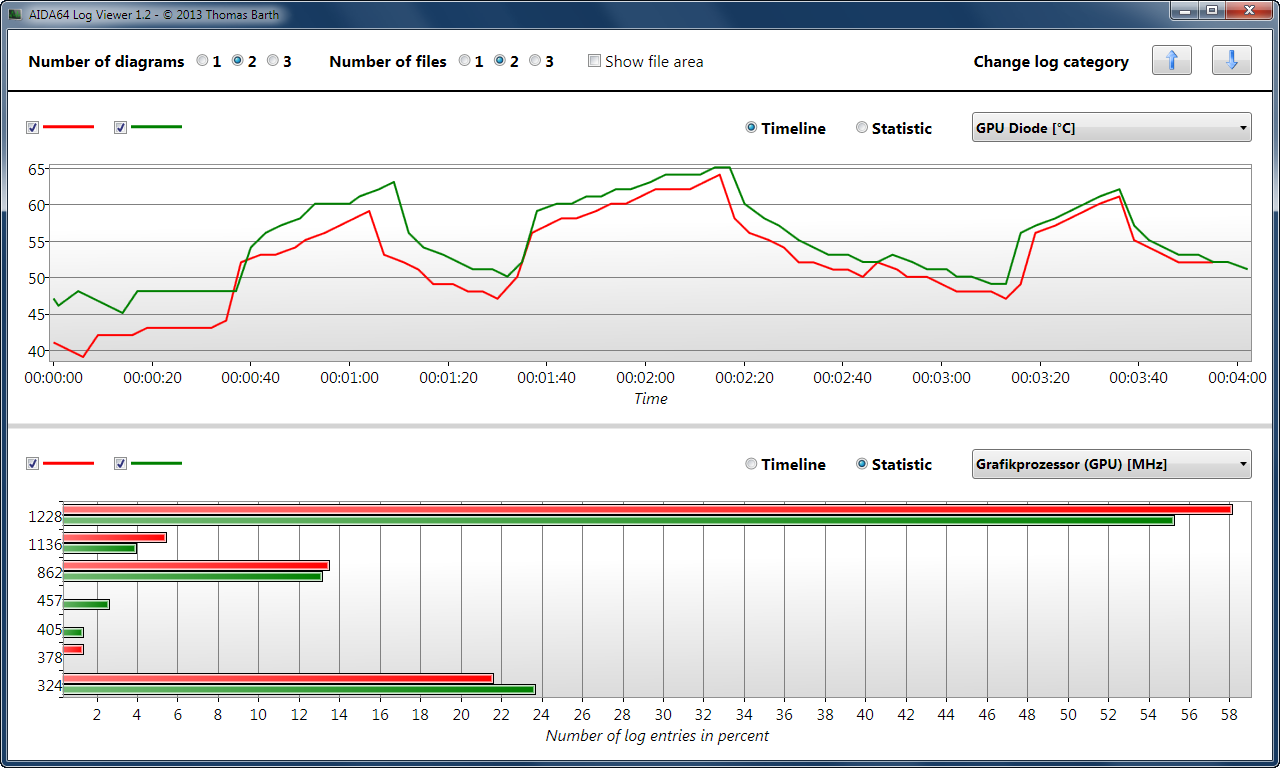Open the Grafikprozessor (GPU) [MHz] dropdown
This screenshot has height=768, width=1280.
(x=1112, y=463)
